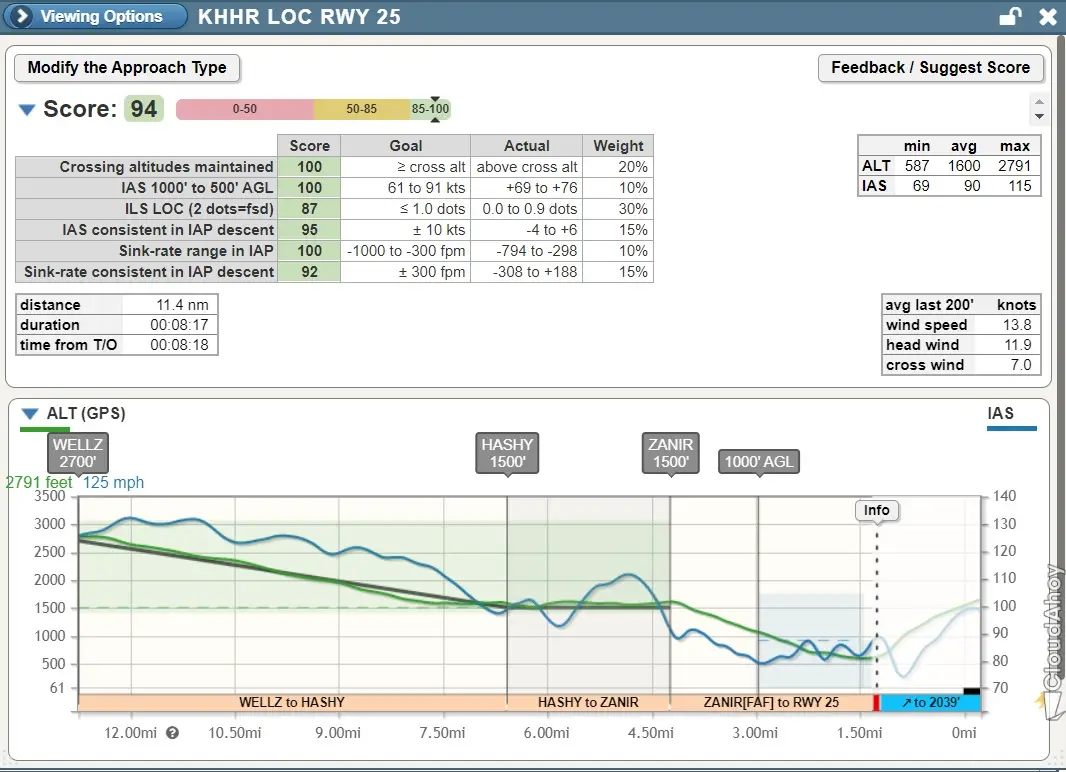1066x772 pixels.
Task: Click the Info marker on the graph
Action: coord(876,510)
